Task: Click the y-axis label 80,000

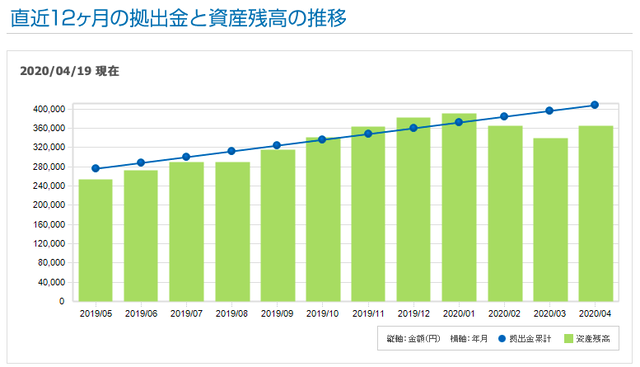Action: (51, 263)
